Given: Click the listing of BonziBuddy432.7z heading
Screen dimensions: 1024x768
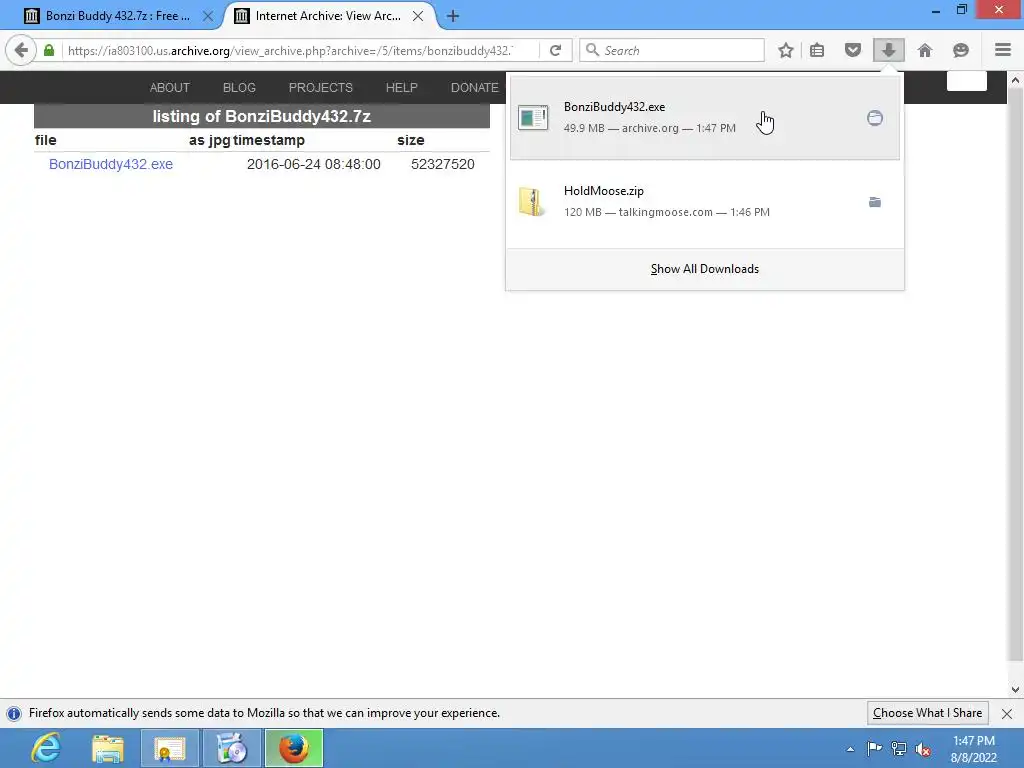Looking at the screenshot, I should tap(262, 116).
